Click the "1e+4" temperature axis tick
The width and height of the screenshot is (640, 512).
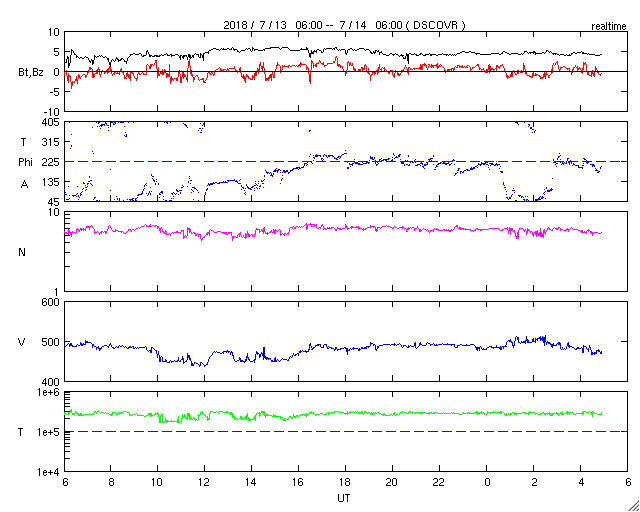click(x=49, y=472)
